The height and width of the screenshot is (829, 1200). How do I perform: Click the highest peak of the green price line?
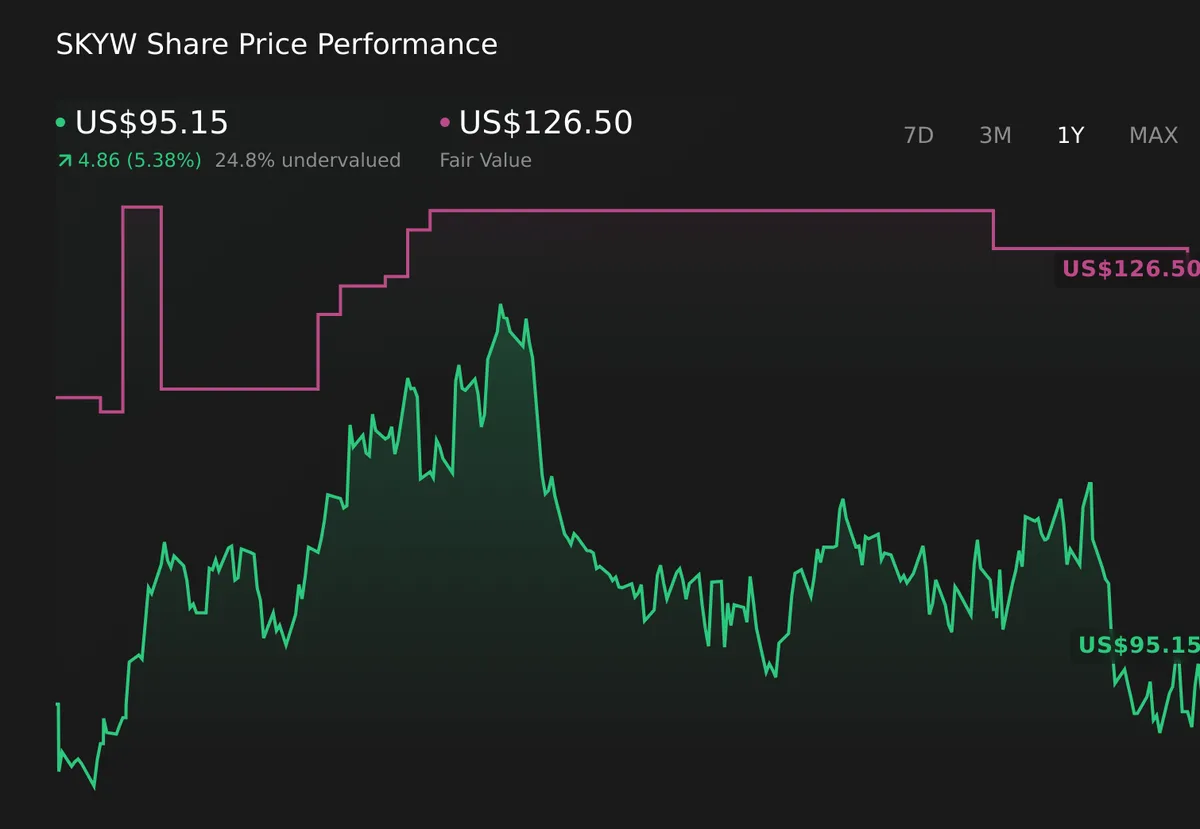coord(500,306)
